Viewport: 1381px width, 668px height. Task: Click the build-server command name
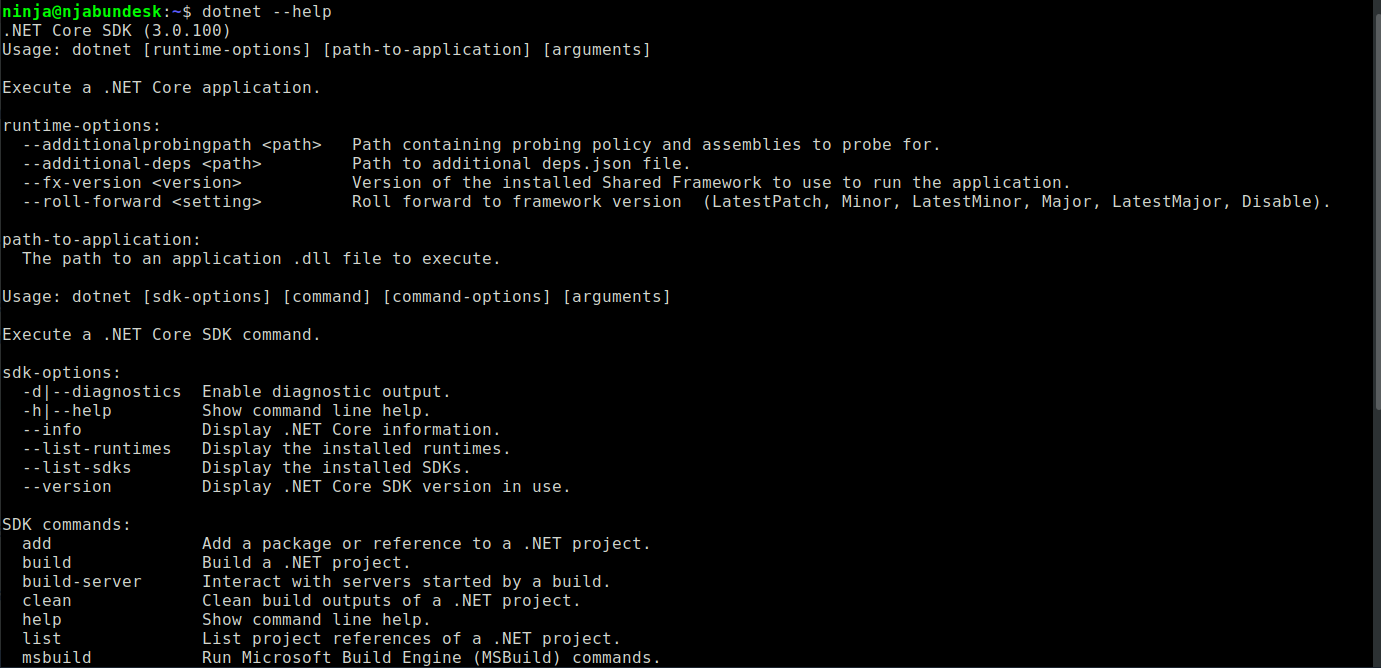tap(81, 581)
